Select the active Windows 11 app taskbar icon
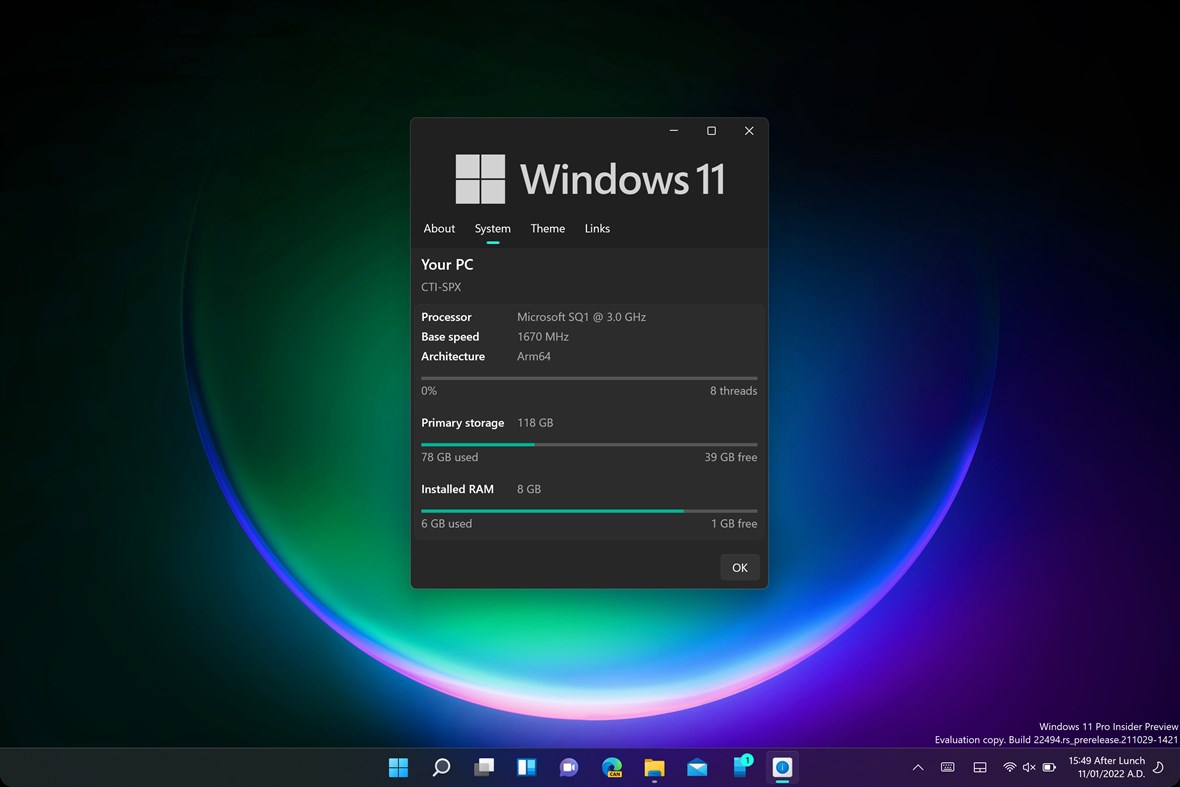The image size is (1180, 787). [782, 767]
